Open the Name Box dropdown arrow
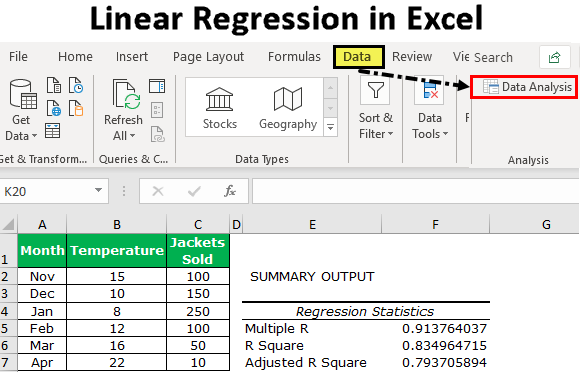The height and width of the screenshot is (372, 580). [x=98, y=190]
